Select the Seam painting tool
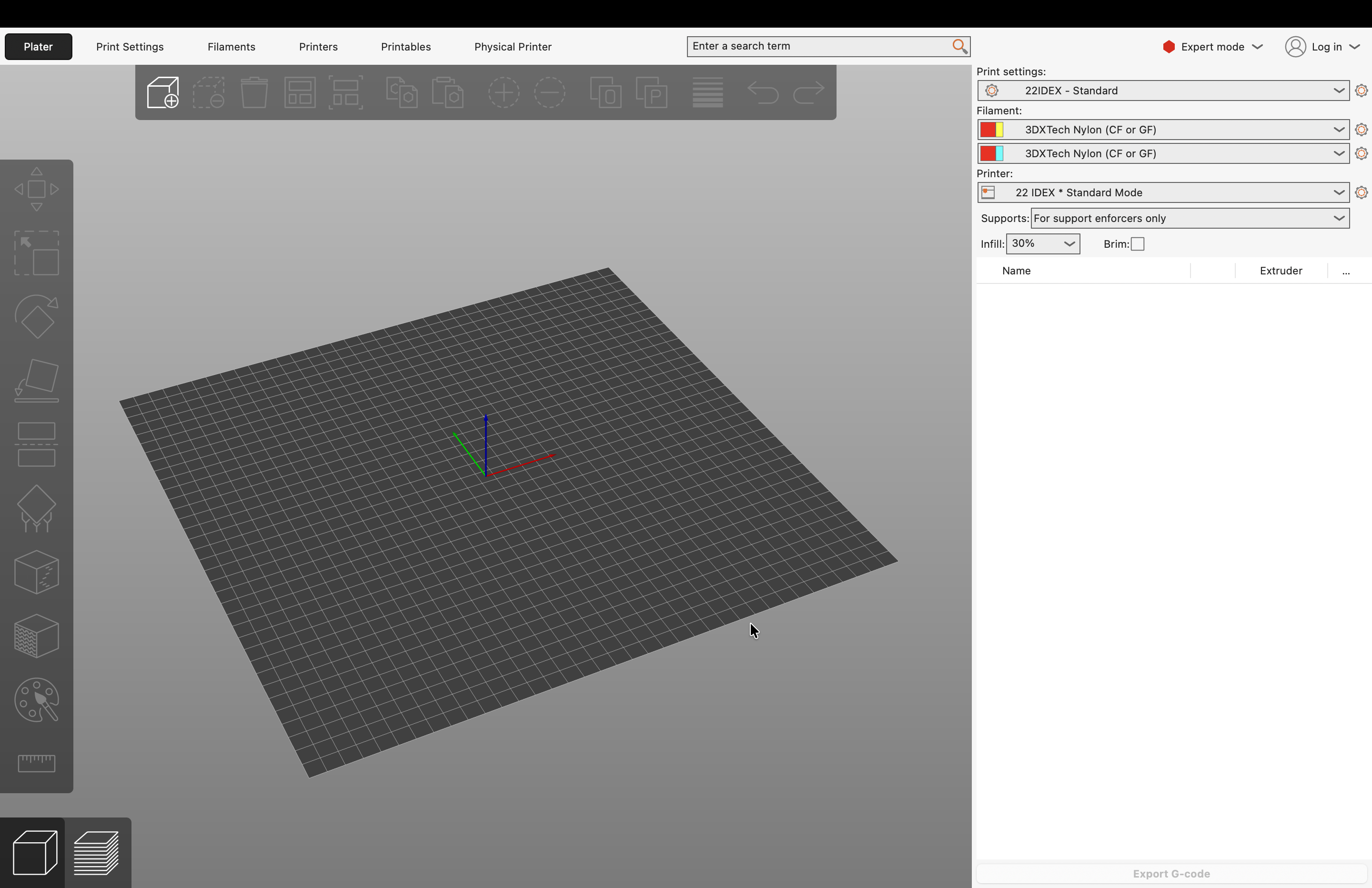The height and width of the screenshot is (888, 1372). pyautogui.click(x=36, y=573)
